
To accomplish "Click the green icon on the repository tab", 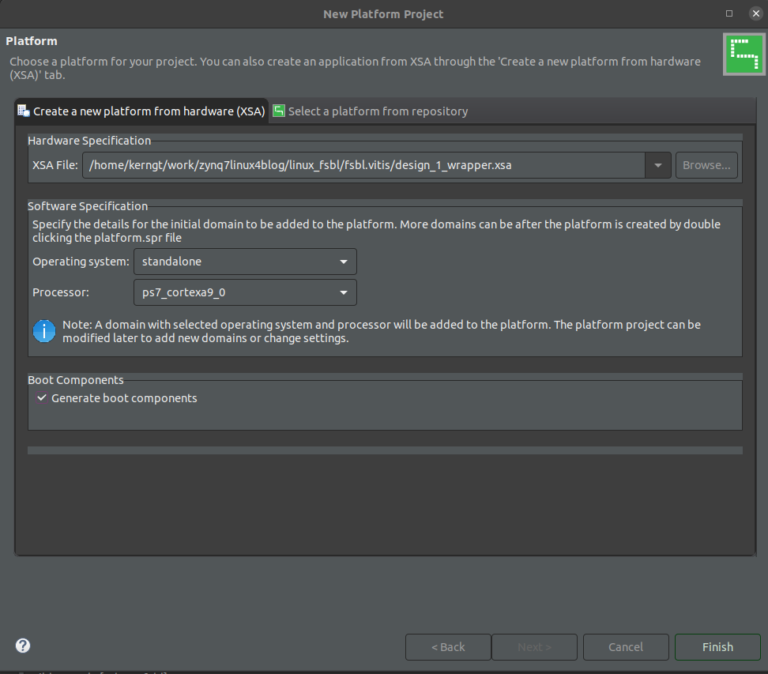I will click(279, 111).
